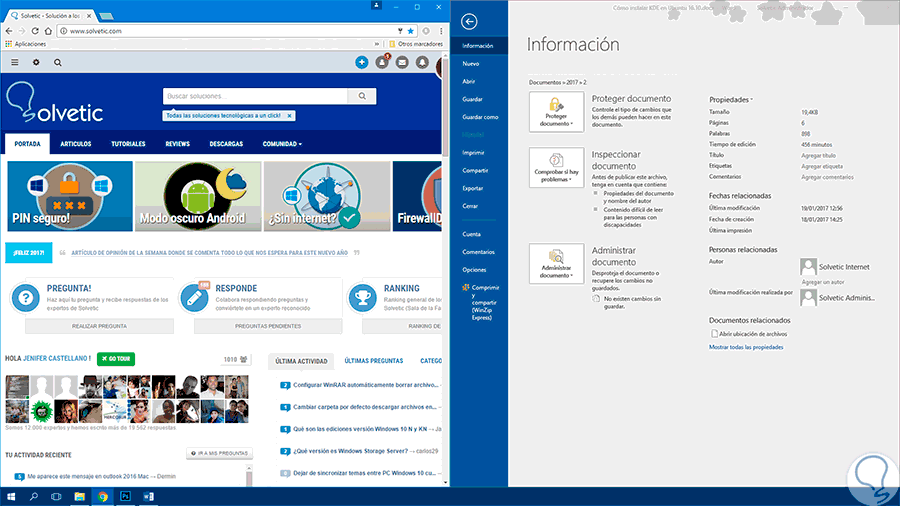Click the back arrow in Word backstage
The height and width of the screenshot is (506, 900).
click(469, 22)
